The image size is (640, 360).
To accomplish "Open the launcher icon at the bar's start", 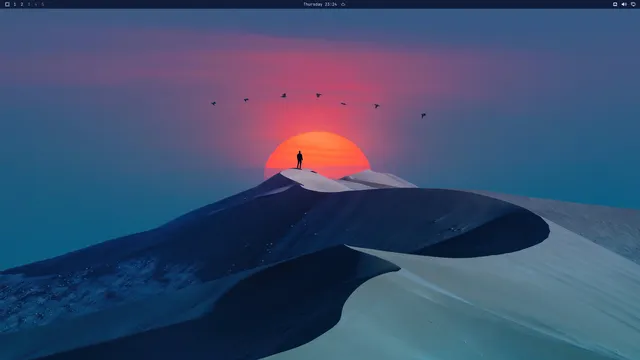I will [x=7, y=4].
